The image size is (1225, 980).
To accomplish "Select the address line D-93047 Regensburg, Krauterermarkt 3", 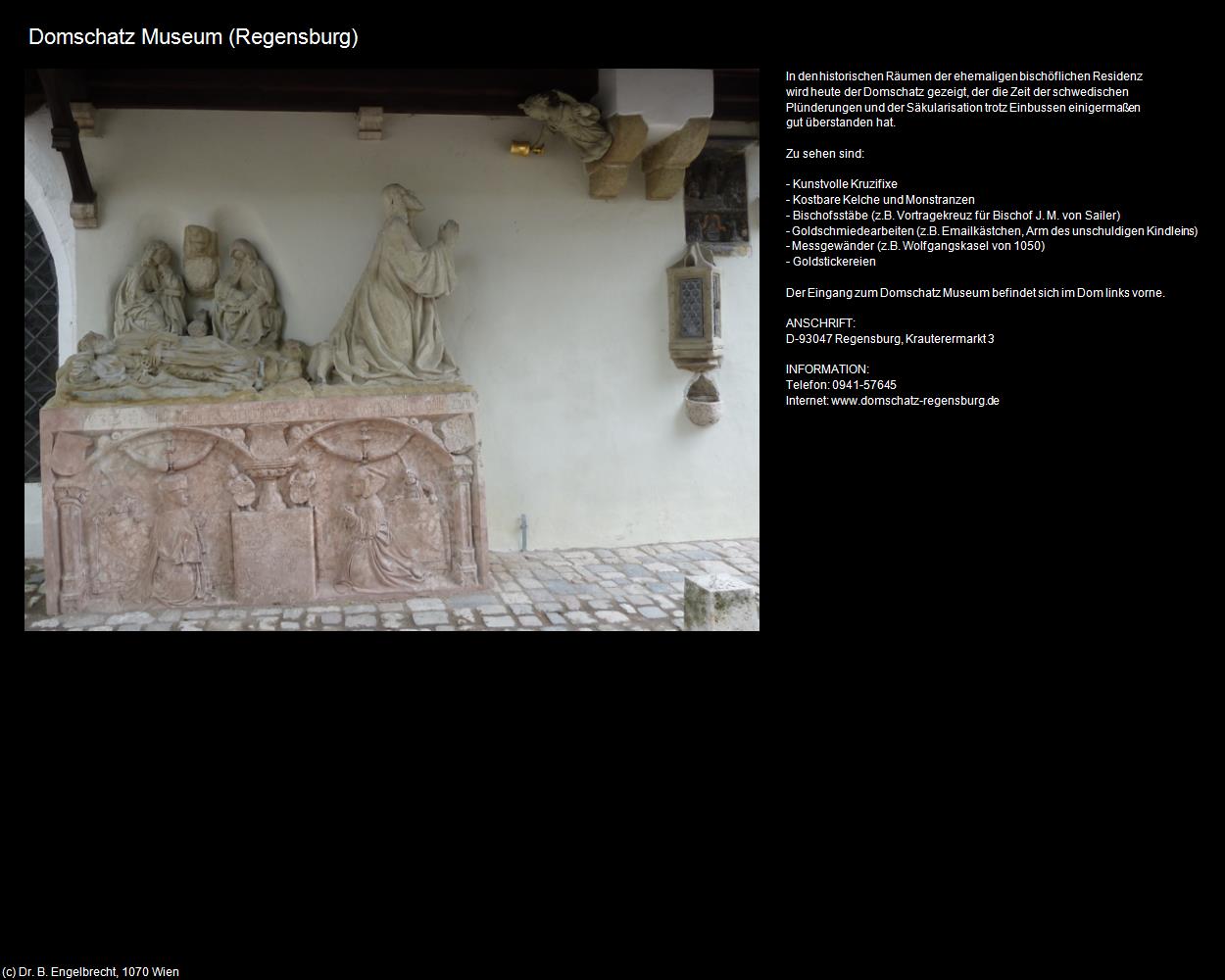I will pyautogui.click(x=890, y=339).
